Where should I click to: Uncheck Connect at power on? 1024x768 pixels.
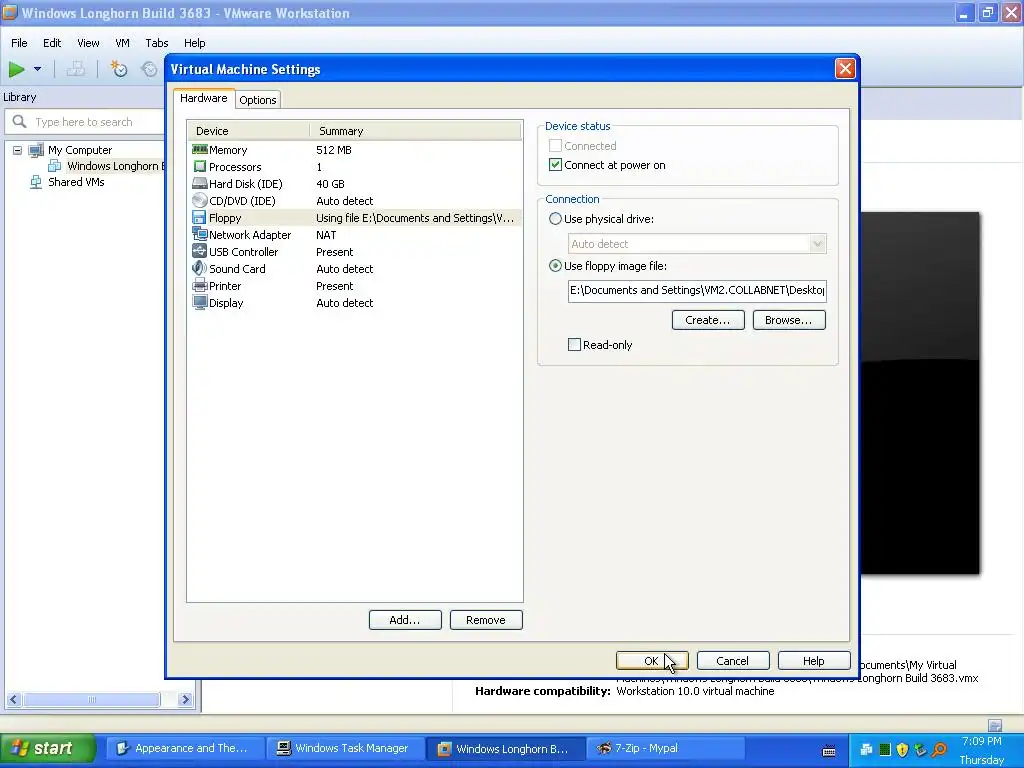click(x=555, y=165)
